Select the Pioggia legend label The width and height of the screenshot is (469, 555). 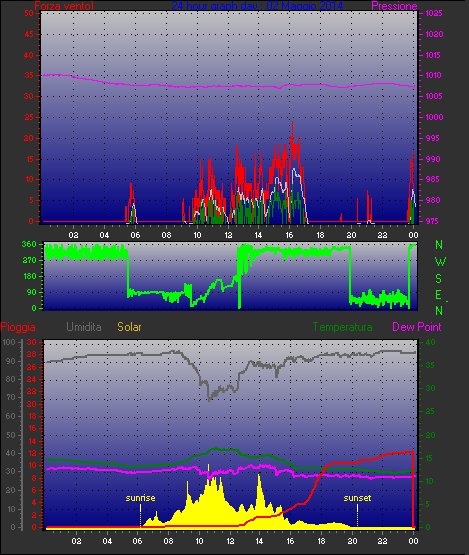[x=18, y=327]
